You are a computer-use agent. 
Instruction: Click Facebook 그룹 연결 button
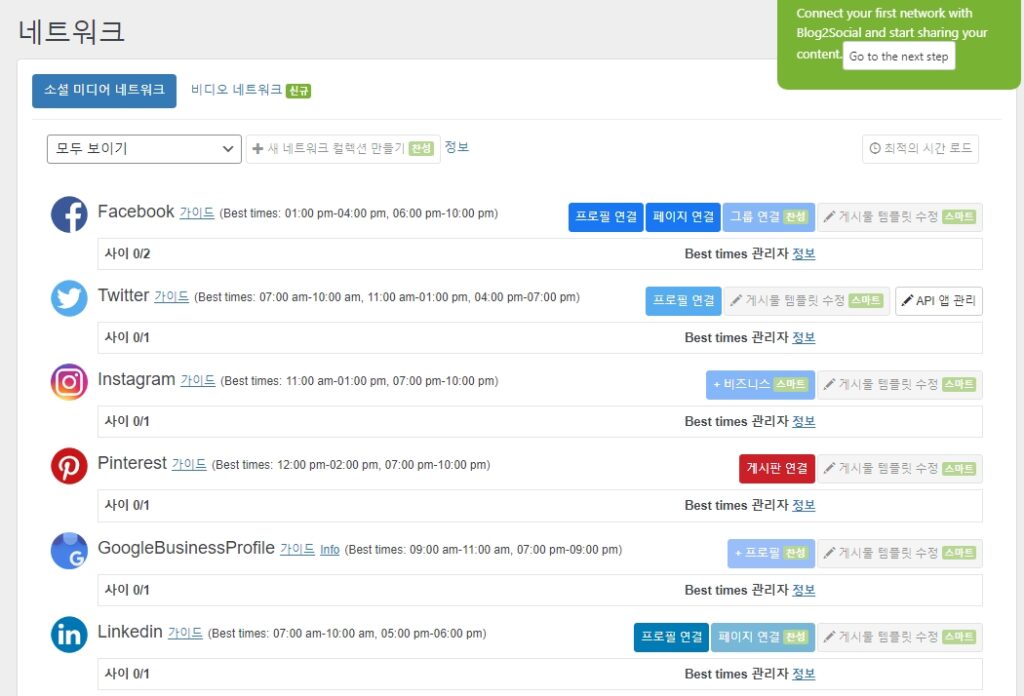769,217
